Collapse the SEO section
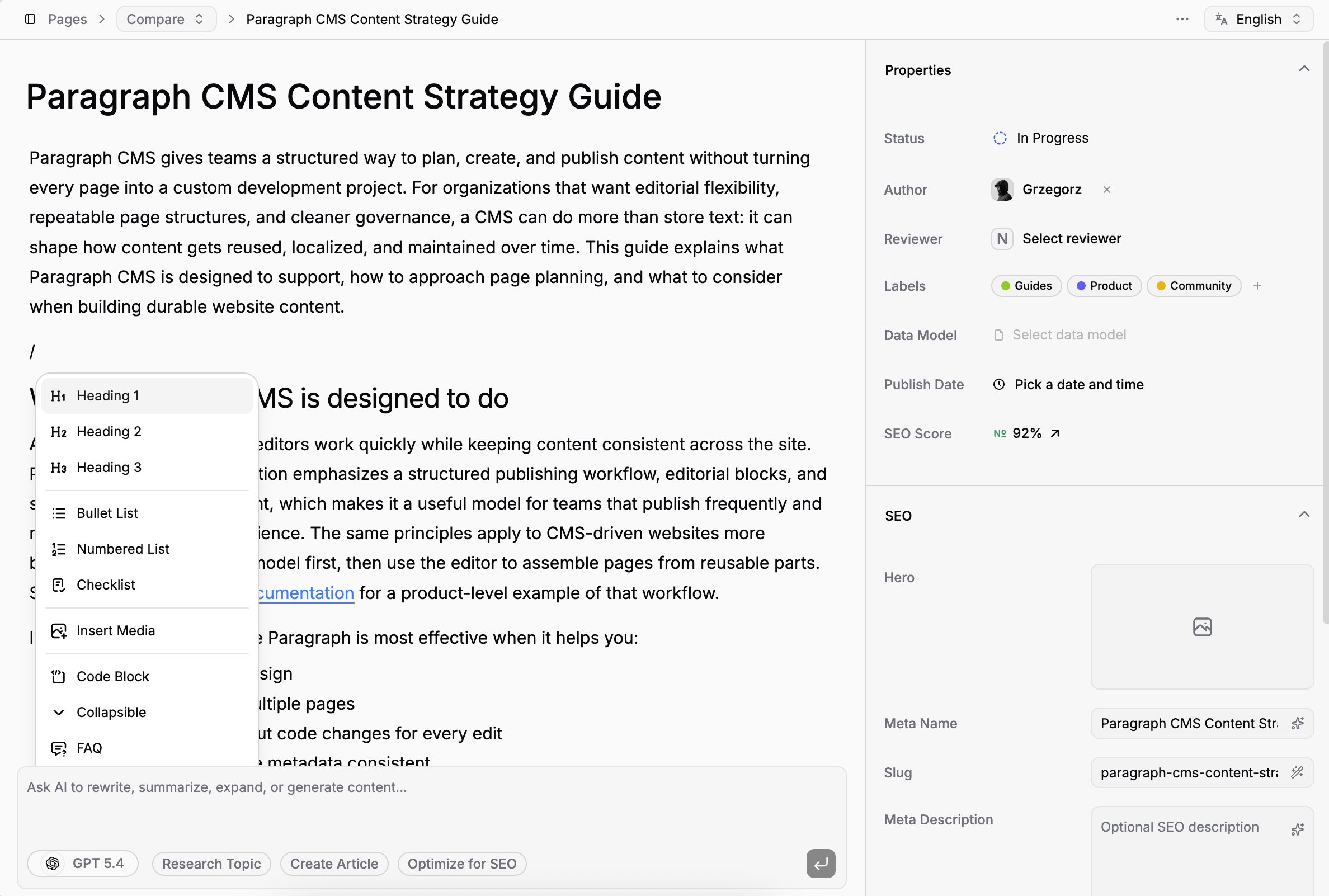The image size is (1329, 896). [1304, 515]
